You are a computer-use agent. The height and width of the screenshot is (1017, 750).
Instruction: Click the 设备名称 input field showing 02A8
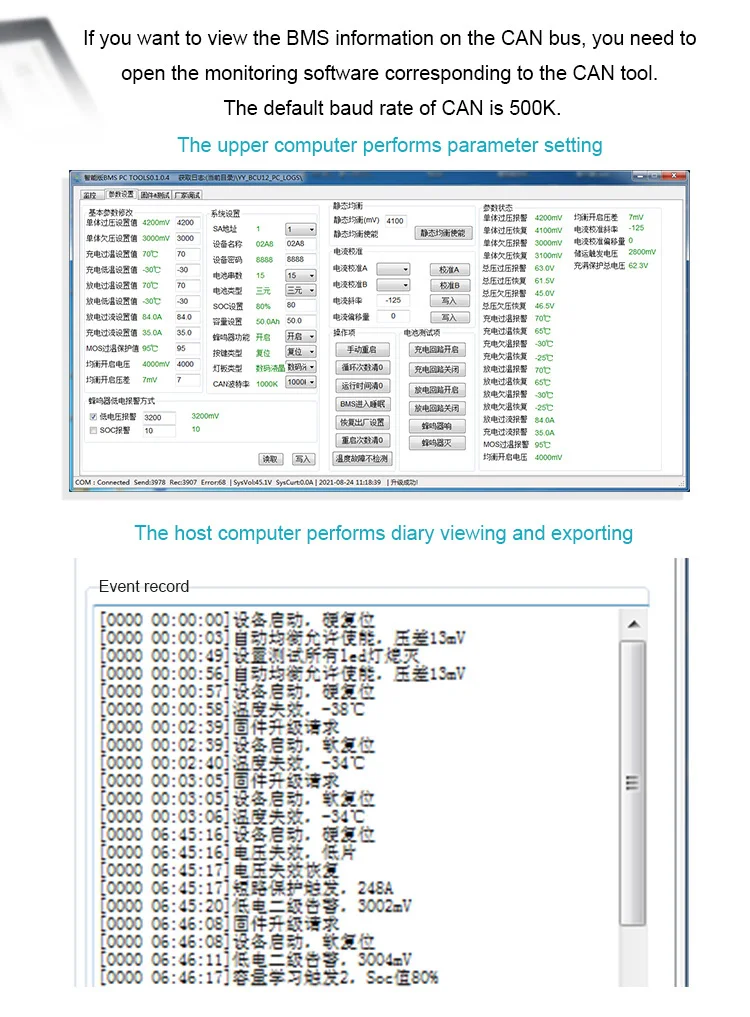300,244
